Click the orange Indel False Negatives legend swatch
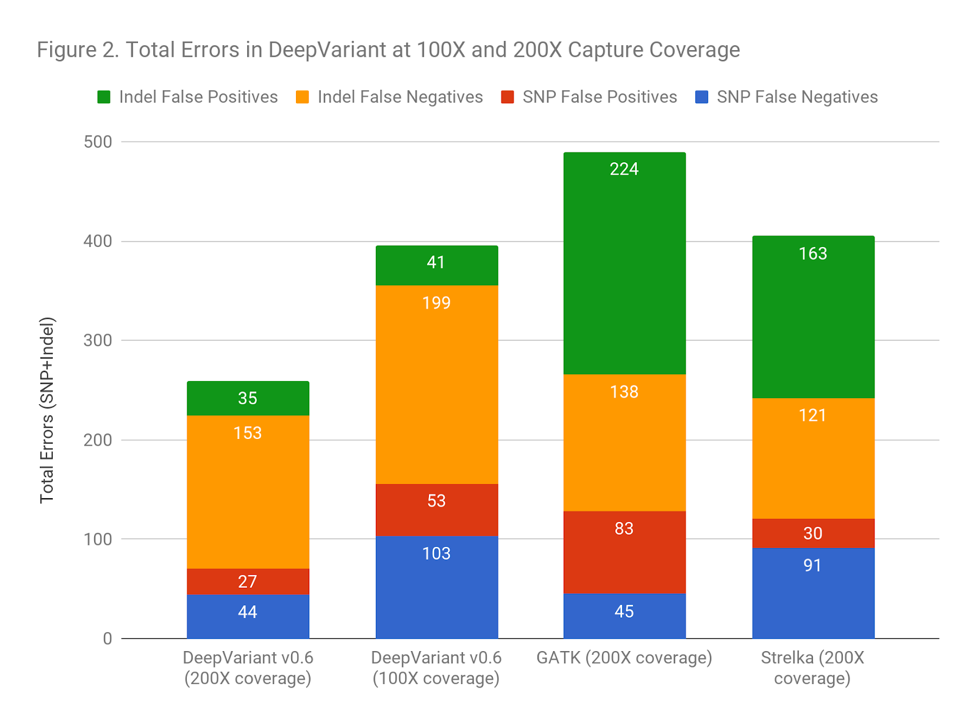Screen dimensions: 976x725 coord(303,97)
